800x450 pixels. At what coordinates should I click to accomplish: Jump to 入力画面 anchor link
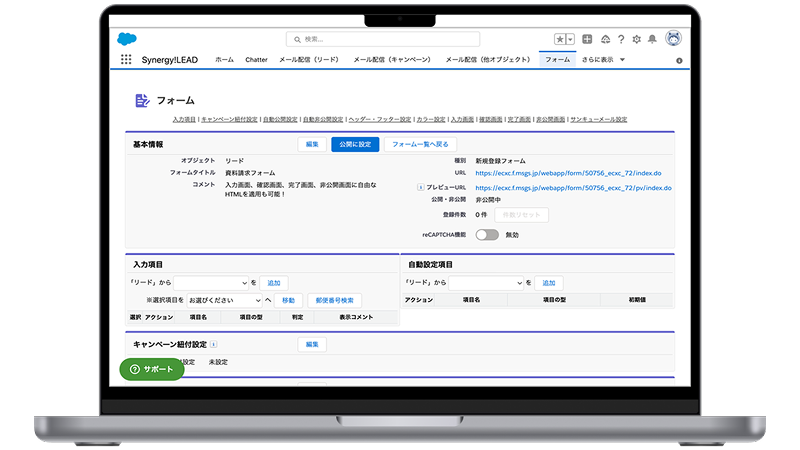click(x=462, y=119)
